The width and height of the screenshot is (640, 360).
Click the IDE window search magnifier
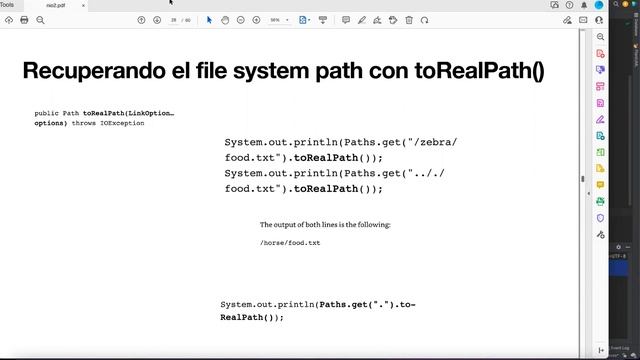point(616,4)
